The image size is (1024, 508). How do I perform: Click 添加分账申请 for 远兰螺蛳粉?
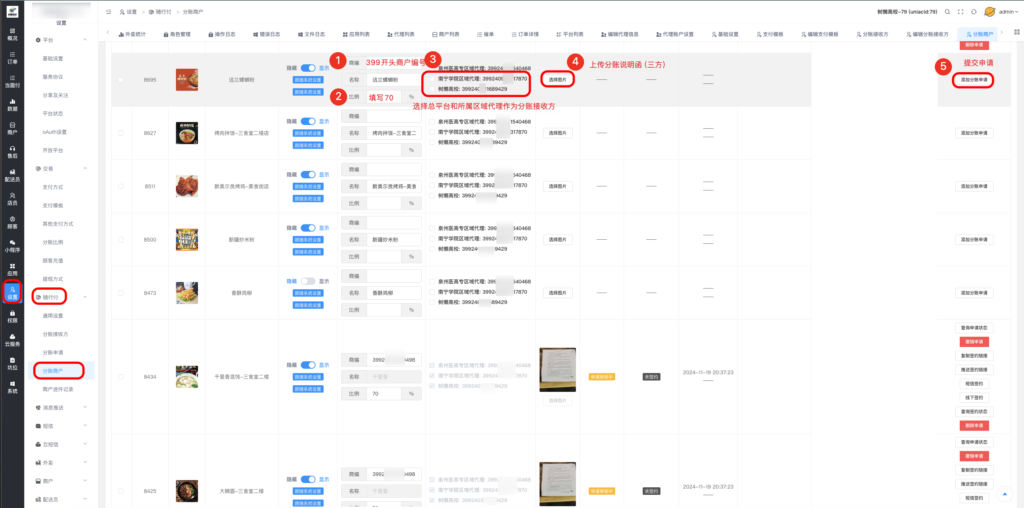click(974, 80)
